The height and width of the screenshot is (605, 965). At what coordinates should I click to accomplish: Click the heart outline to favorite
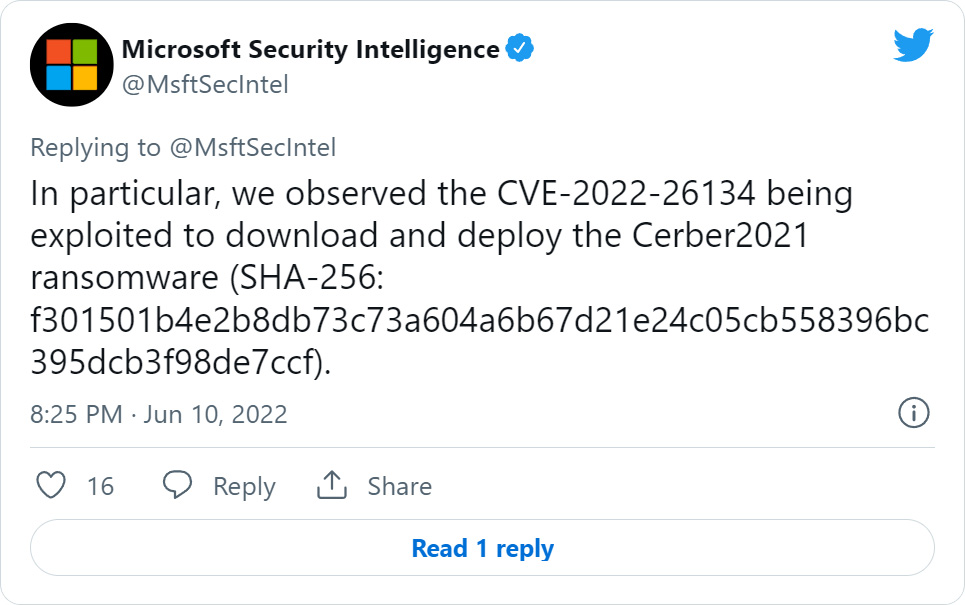(x=52, y=486)
